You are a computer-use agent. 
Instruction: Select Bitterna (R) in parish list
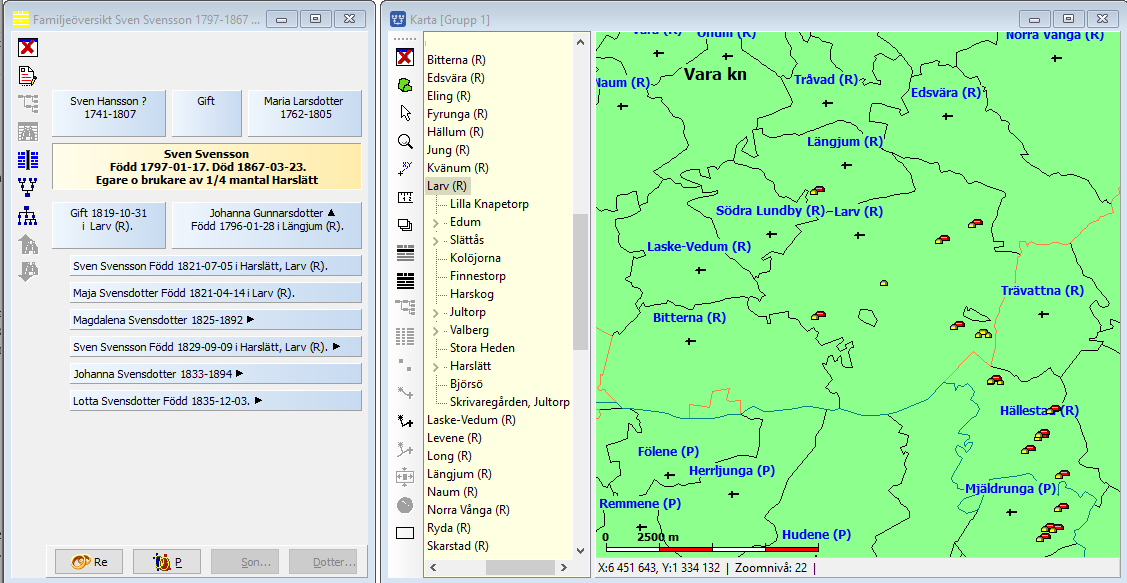coord(456,60)
